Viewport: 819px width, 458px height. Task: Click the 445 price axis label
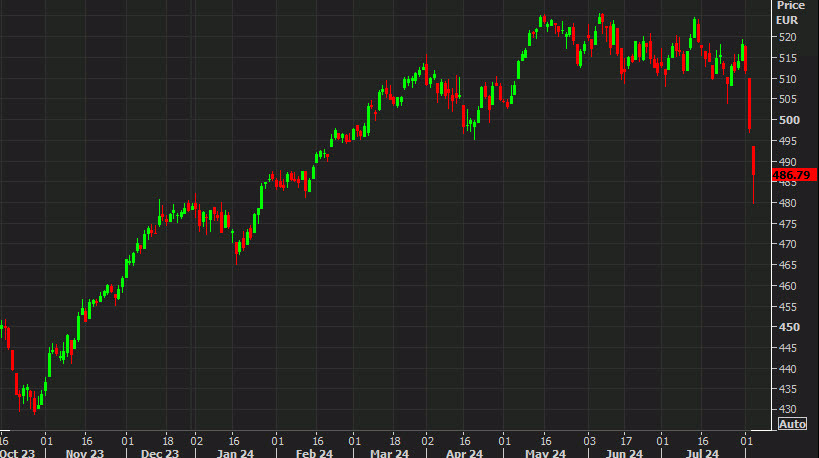pyautogui.click(x=787, y=348)
